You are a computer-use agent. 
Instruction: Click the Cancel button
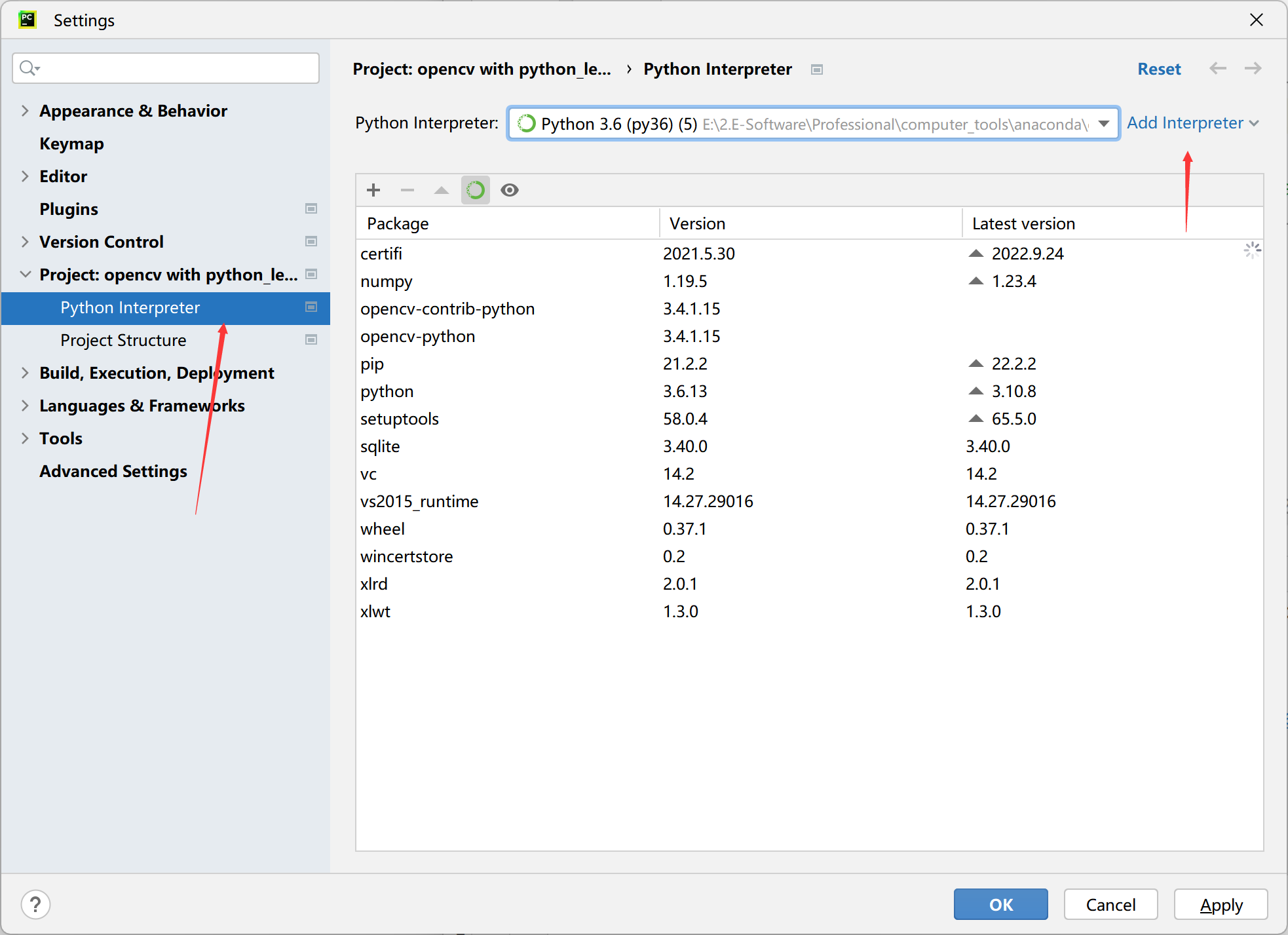1110,904
